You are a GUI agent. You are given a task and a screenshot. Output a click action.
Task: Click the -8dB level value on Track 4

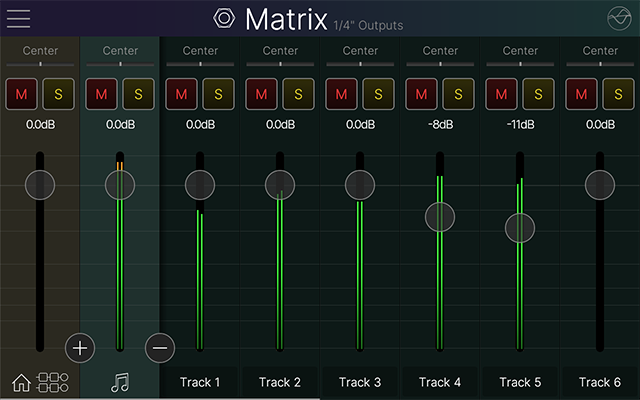[440, 124]
